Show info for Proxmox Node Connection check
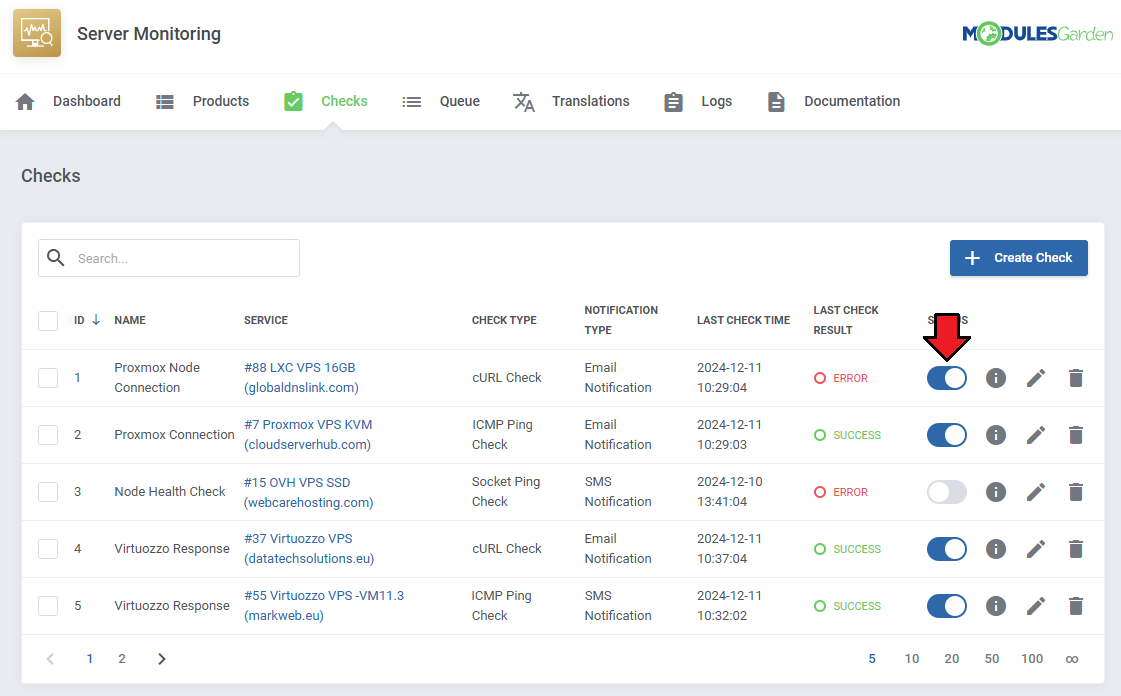Image resolution: width=1121 pixels, height=696 pixels. pos(996,378)
